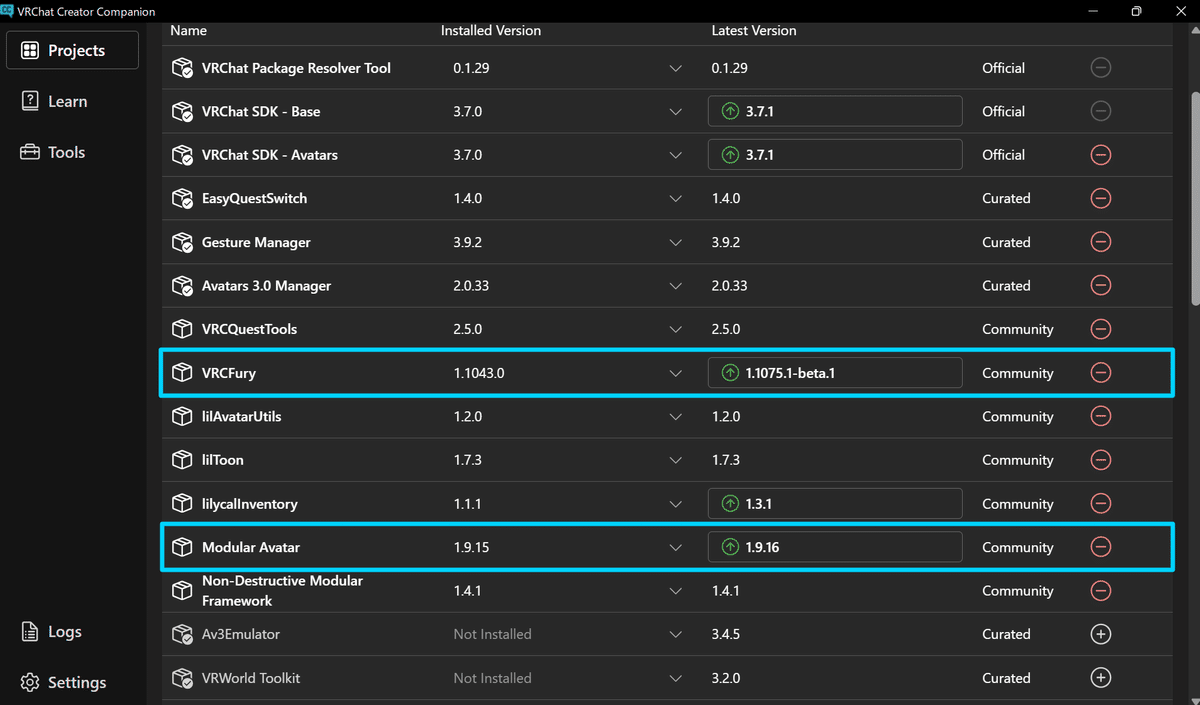Open version dropdown for EasyQuestSwitch

(x=676, y=198)
